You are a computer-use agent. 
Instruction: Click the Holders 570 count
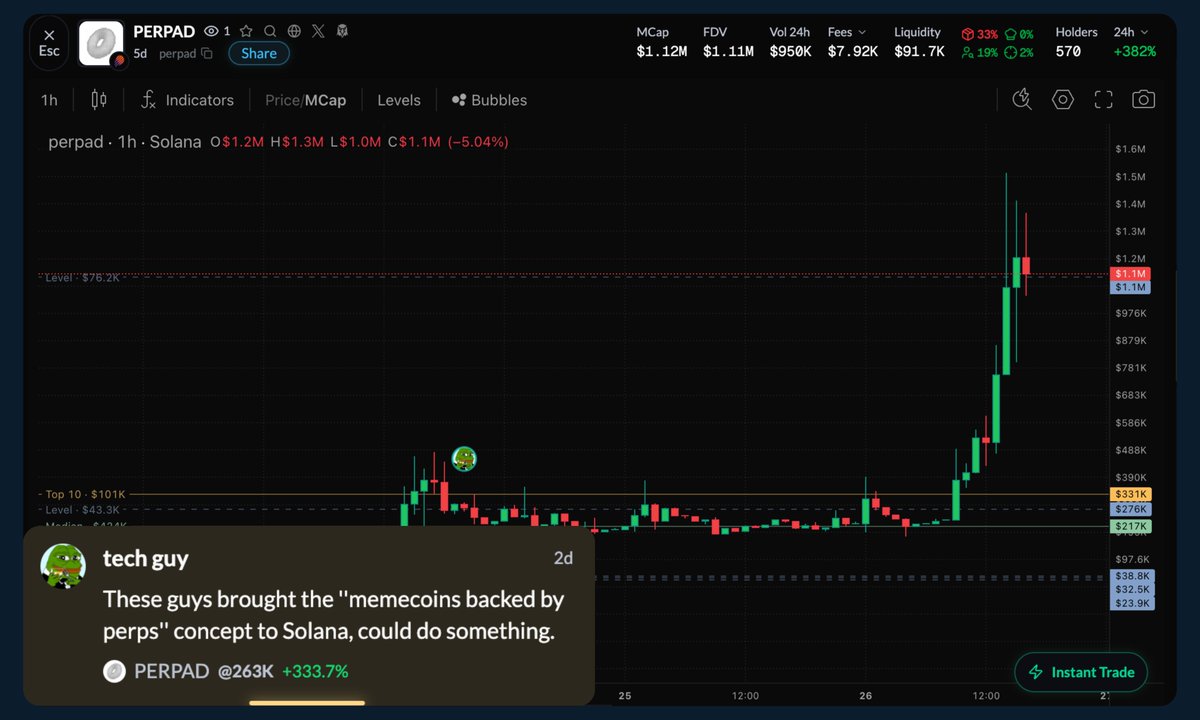1068,51
